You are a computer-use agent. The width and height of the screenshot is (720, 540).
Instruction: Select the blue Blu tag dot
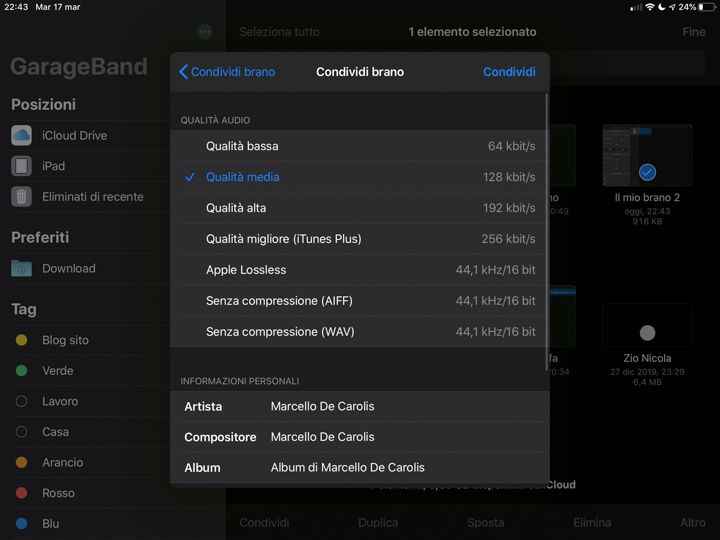(x=22, y=523)
